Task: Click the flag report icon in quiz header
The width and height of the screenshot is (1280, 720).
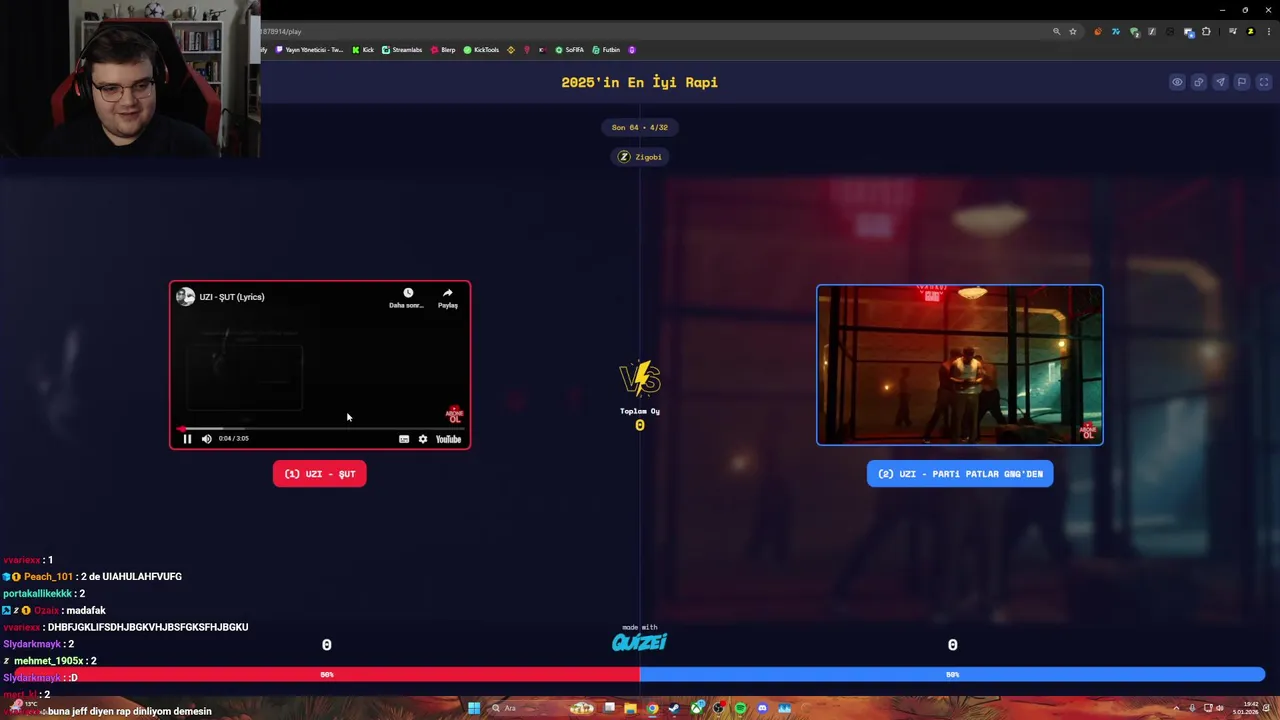Action: (1242, 82)
